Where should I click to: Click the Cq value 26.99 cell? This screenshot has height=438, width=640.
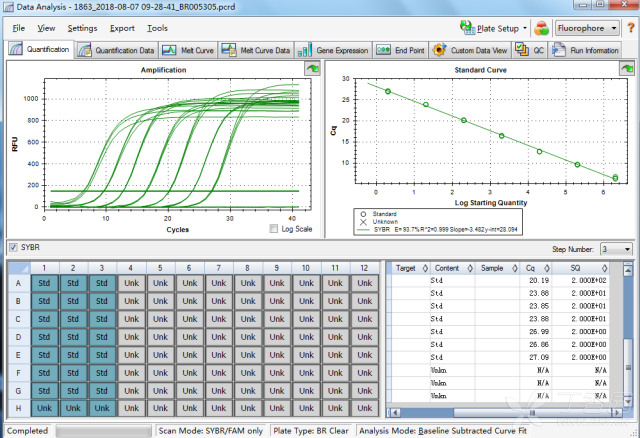coord(535,331)
